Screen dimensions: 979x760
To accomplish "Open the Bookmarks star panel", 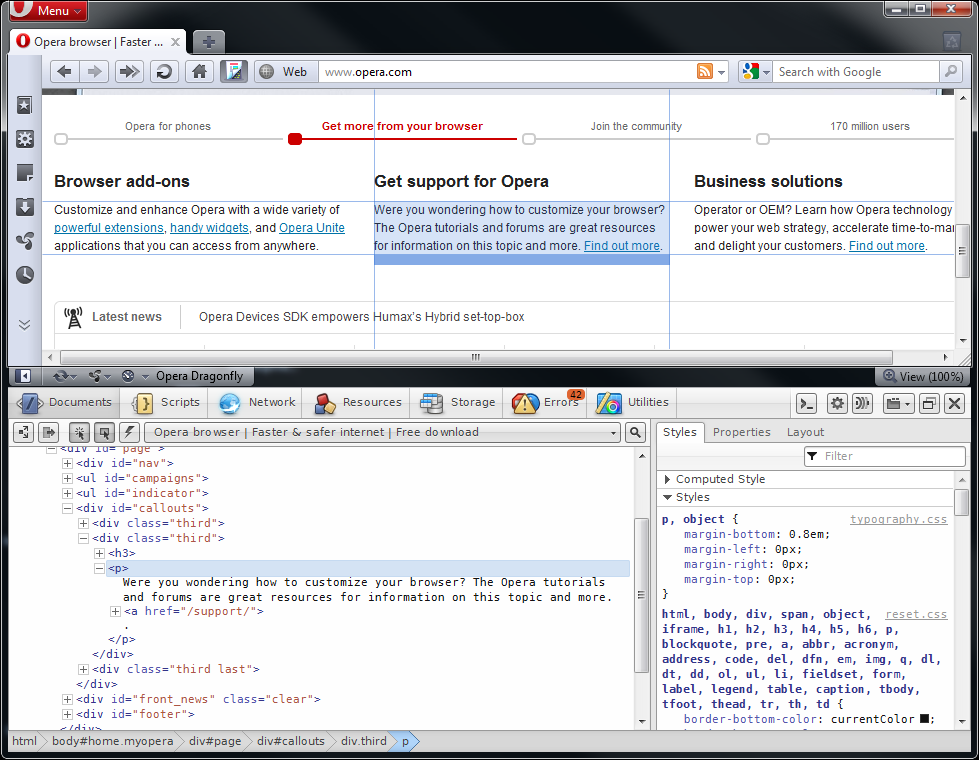I will pyautogui.click(x=25, y=105).
